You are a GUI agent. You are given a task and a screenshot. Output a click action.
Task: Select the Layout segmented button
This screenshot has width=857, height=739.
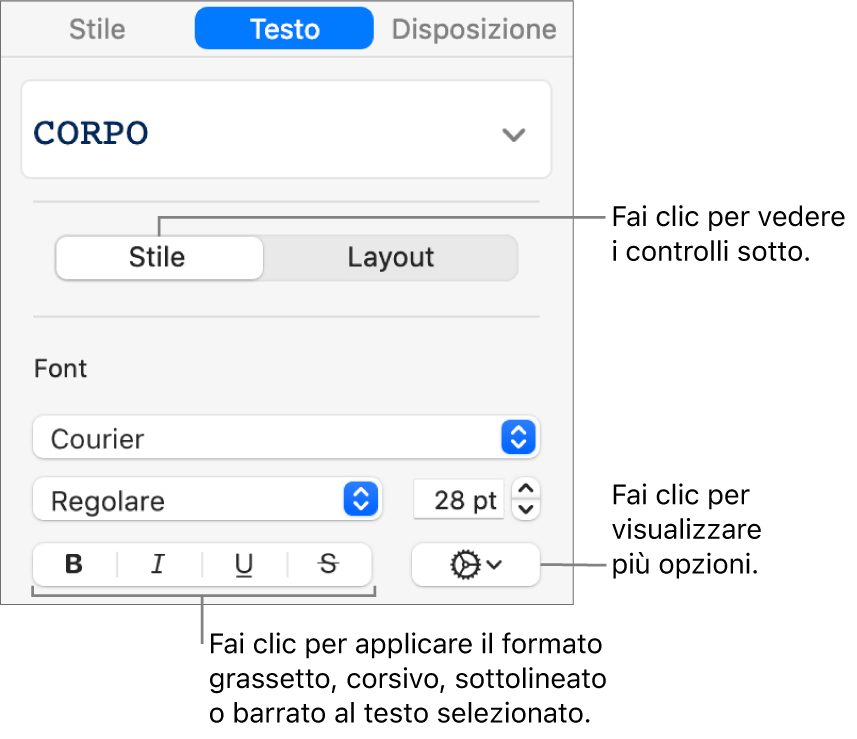(x=390, y=257)
